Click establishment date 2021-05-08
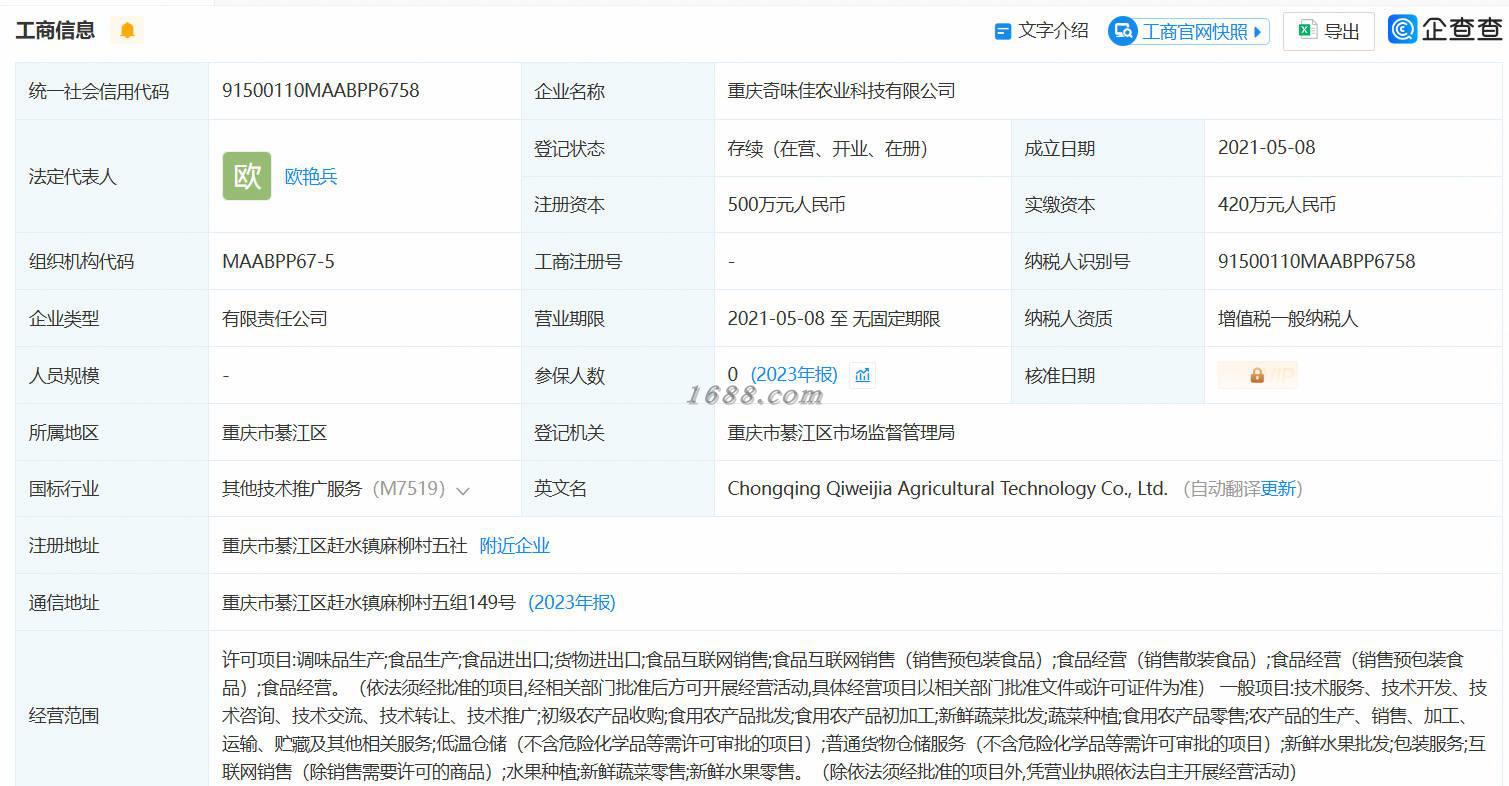The height and width of the screenshot is (786, 1509). (x=1267, y=148)
